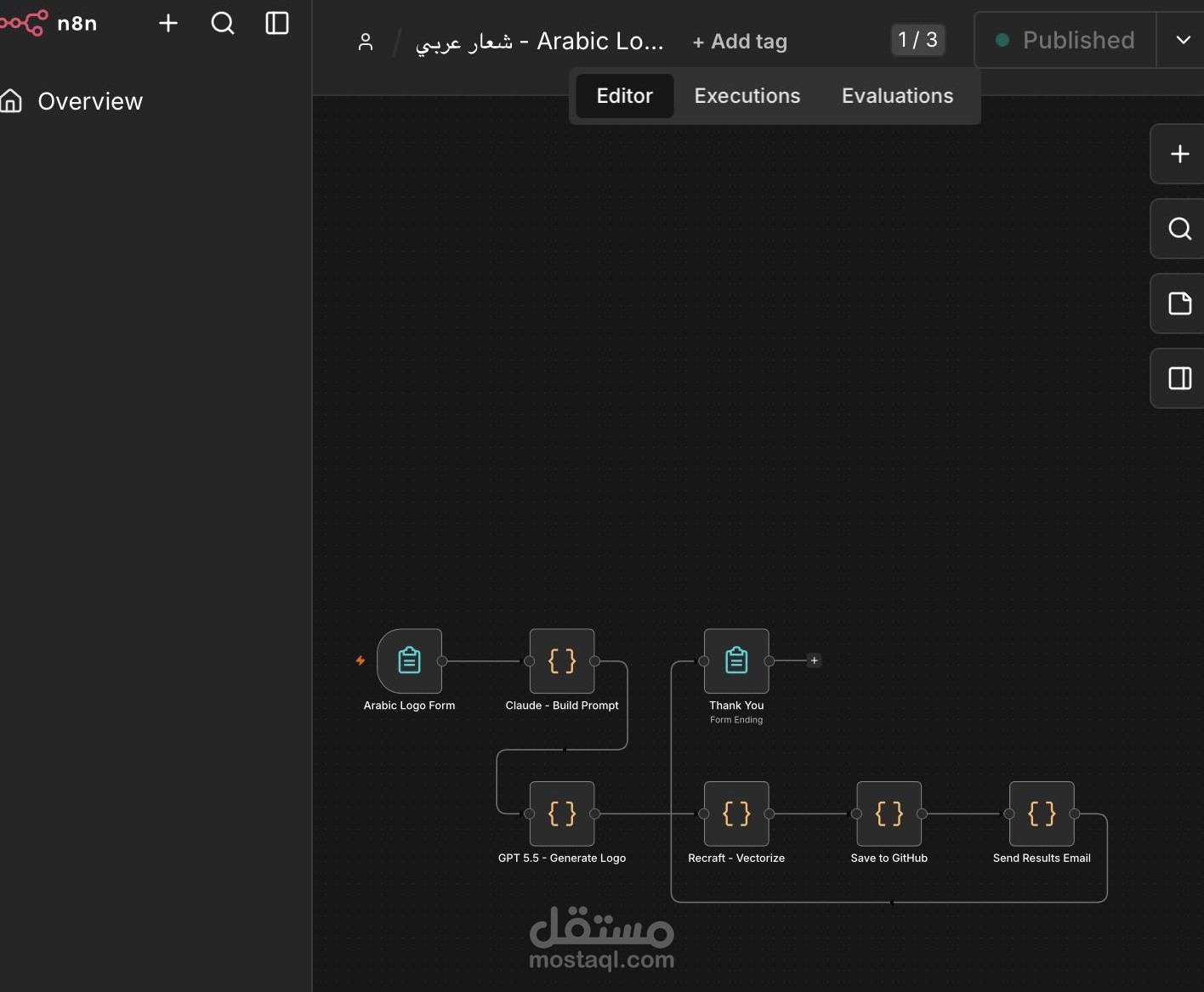Click the user icon in the breadcrumb
1204x992 pixels.
pos(366,42)
